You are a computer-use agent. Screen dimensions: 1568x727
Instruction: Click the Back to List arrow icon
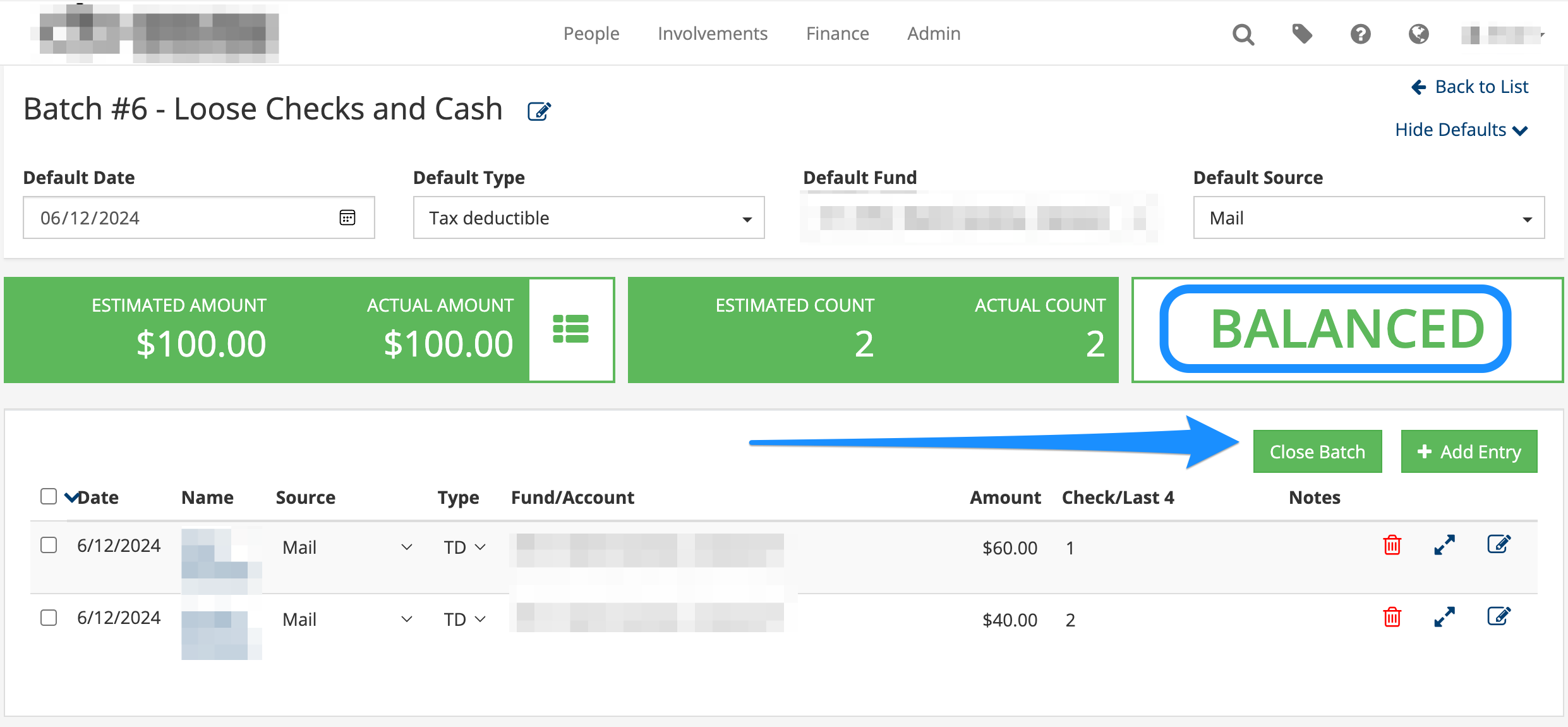tap(1418, 87)
